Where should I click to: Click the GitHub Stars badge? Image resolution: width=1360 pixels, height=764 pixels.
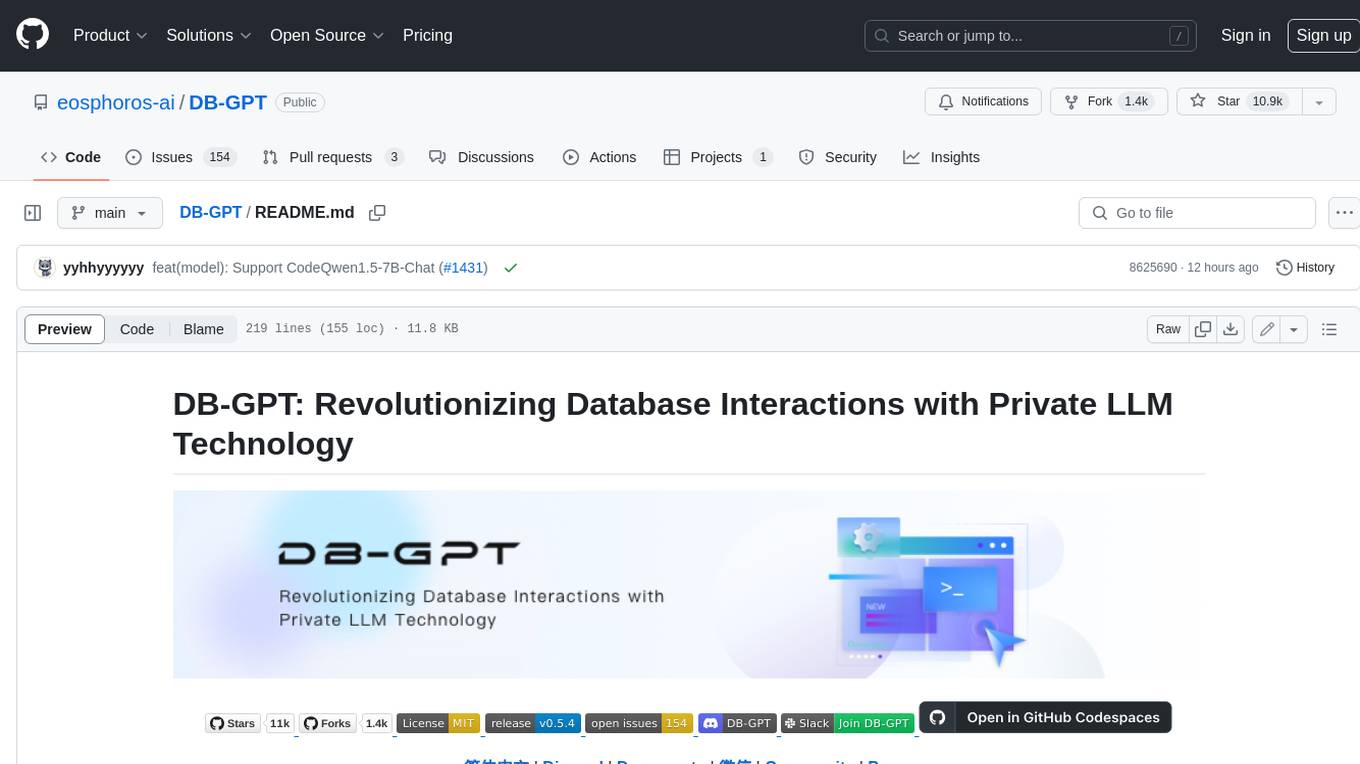[x=233, y=723]
